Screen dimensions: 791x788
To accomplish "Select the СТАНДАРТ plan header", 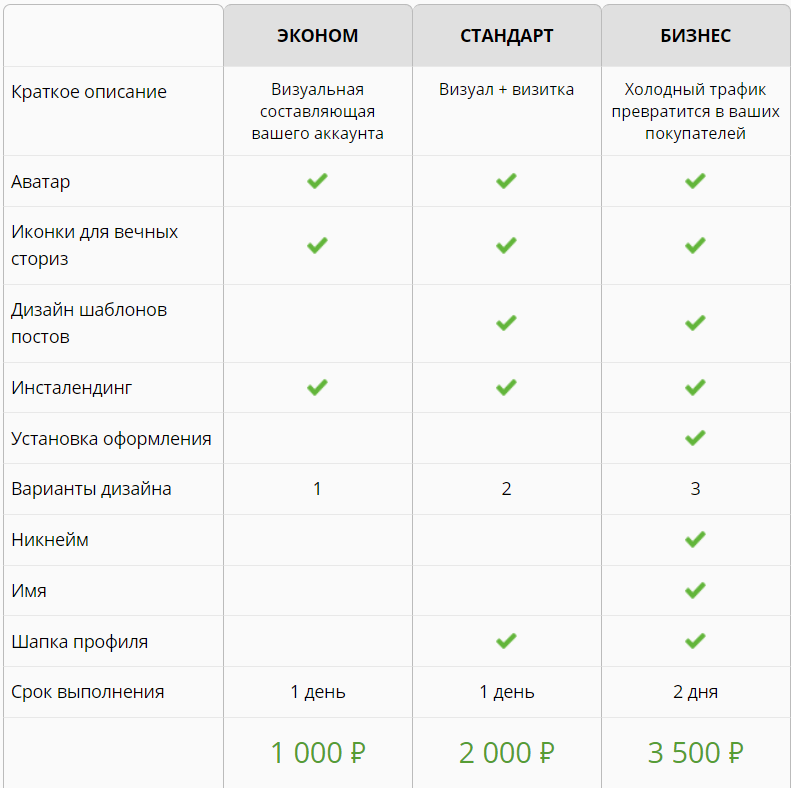I will point(506,36).
